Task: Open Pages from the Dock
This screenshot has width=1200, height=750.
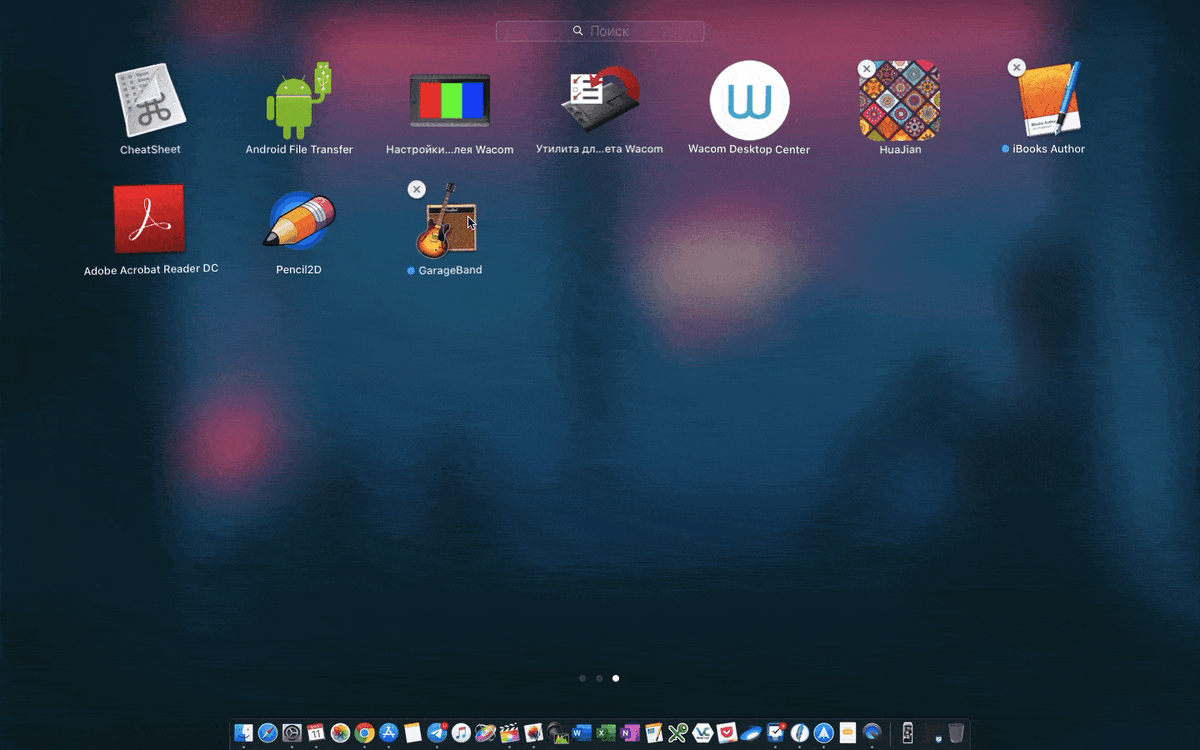Action: pyautogui.click(x=653, y=733)
